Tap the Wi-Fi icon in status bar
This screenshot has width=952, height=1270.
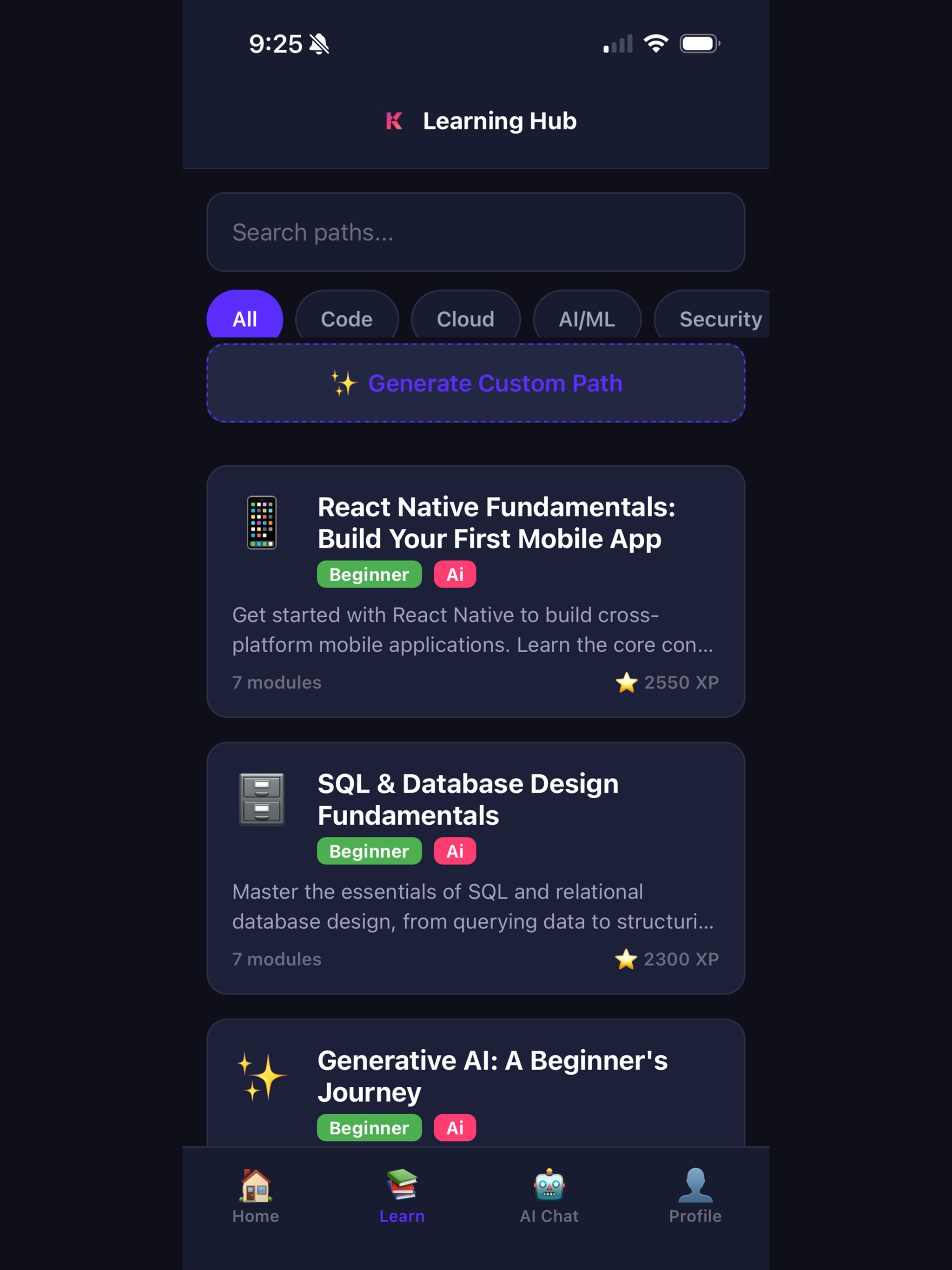(x=656, y=44)
